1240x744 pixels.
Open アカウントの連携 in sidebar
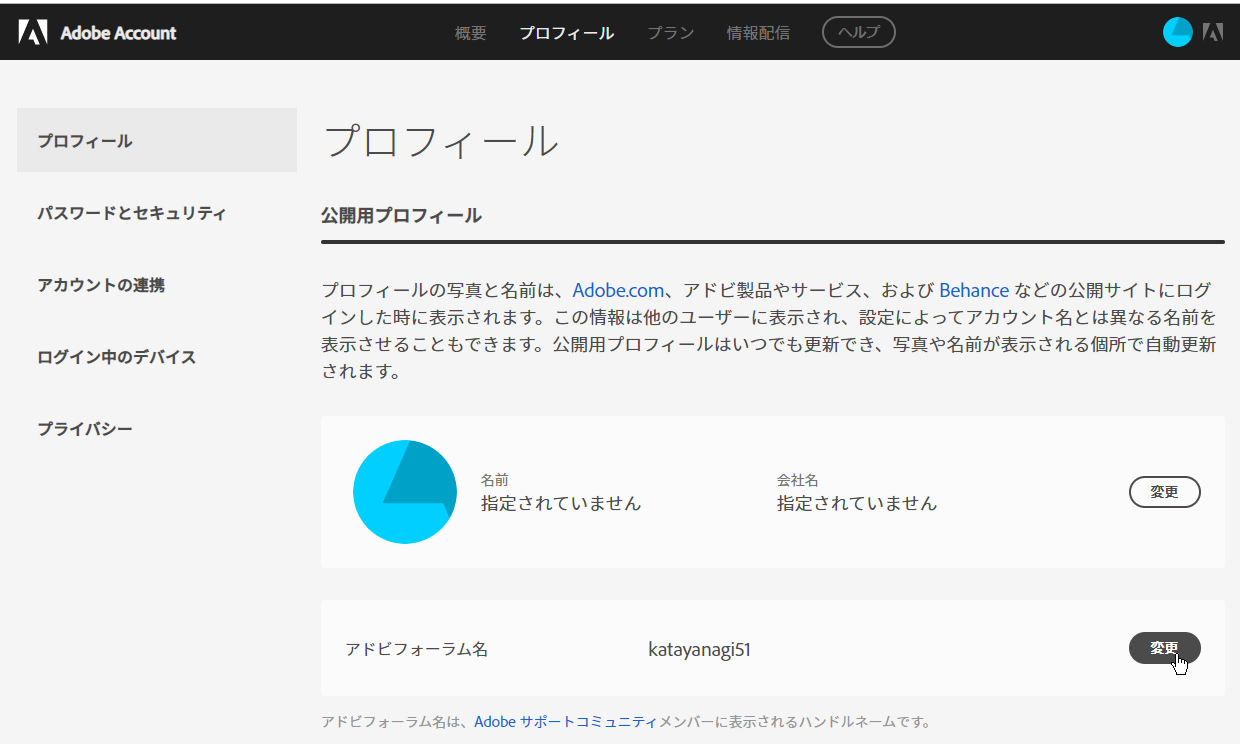pyautogui.click(x=101, y=285)
